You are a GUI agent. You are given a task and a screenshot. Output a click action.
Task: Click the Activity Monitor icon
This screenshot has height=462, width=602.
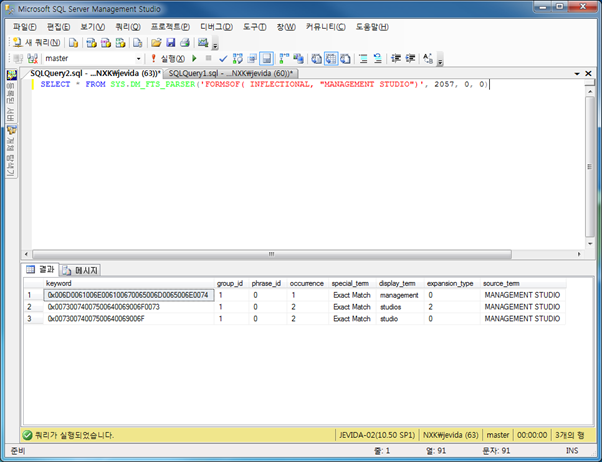point(203,43)
